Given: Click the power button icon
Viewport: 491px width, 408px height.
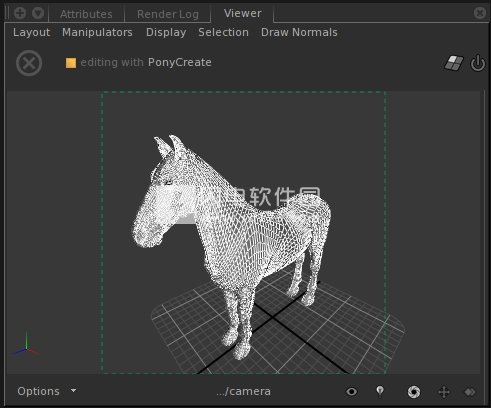Looking at the screenshot, I should click(478, 63).
